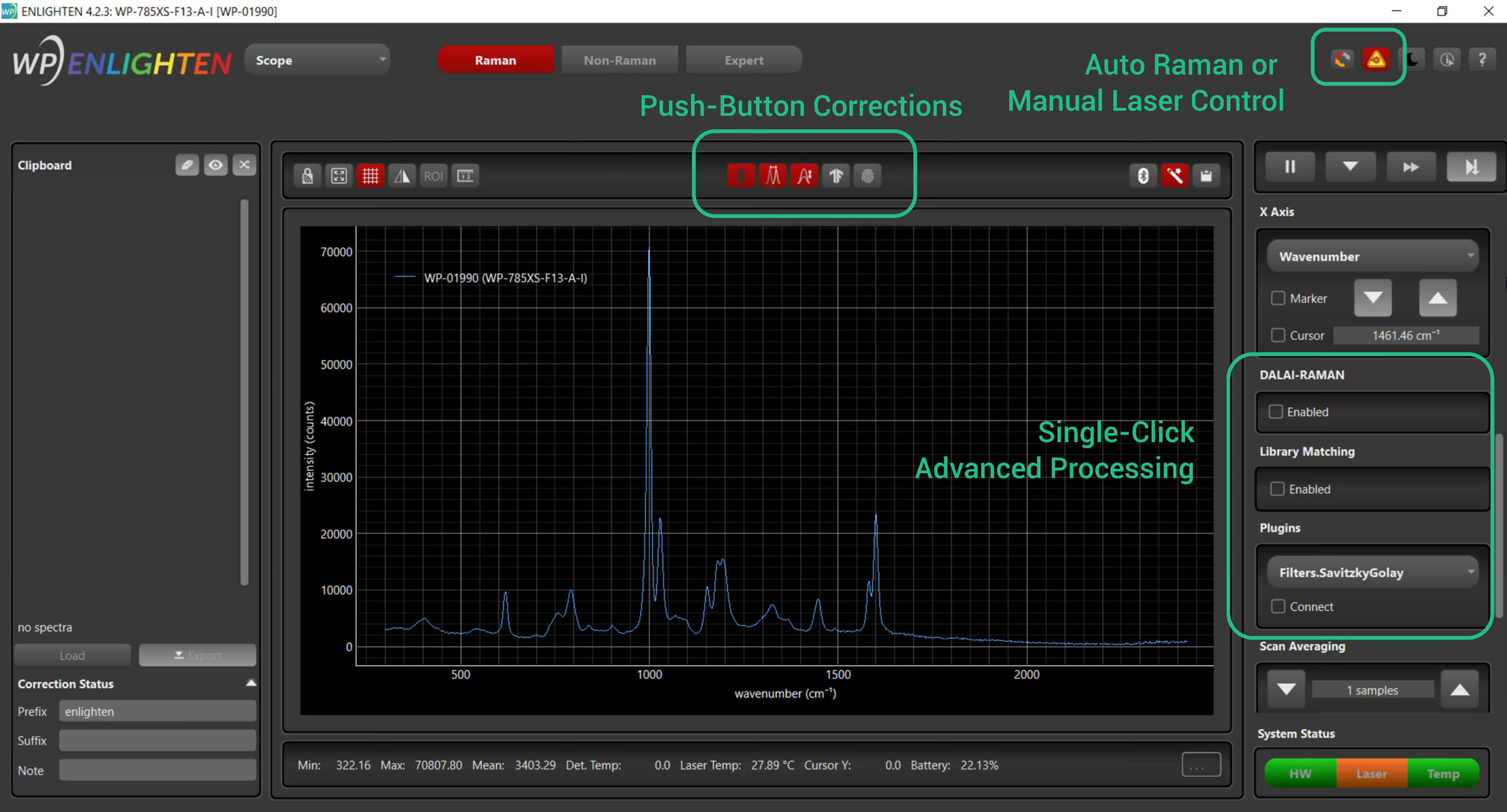Switch to Raman mode tab
The width and height of the screenshot is (1507, 812).
495,60
